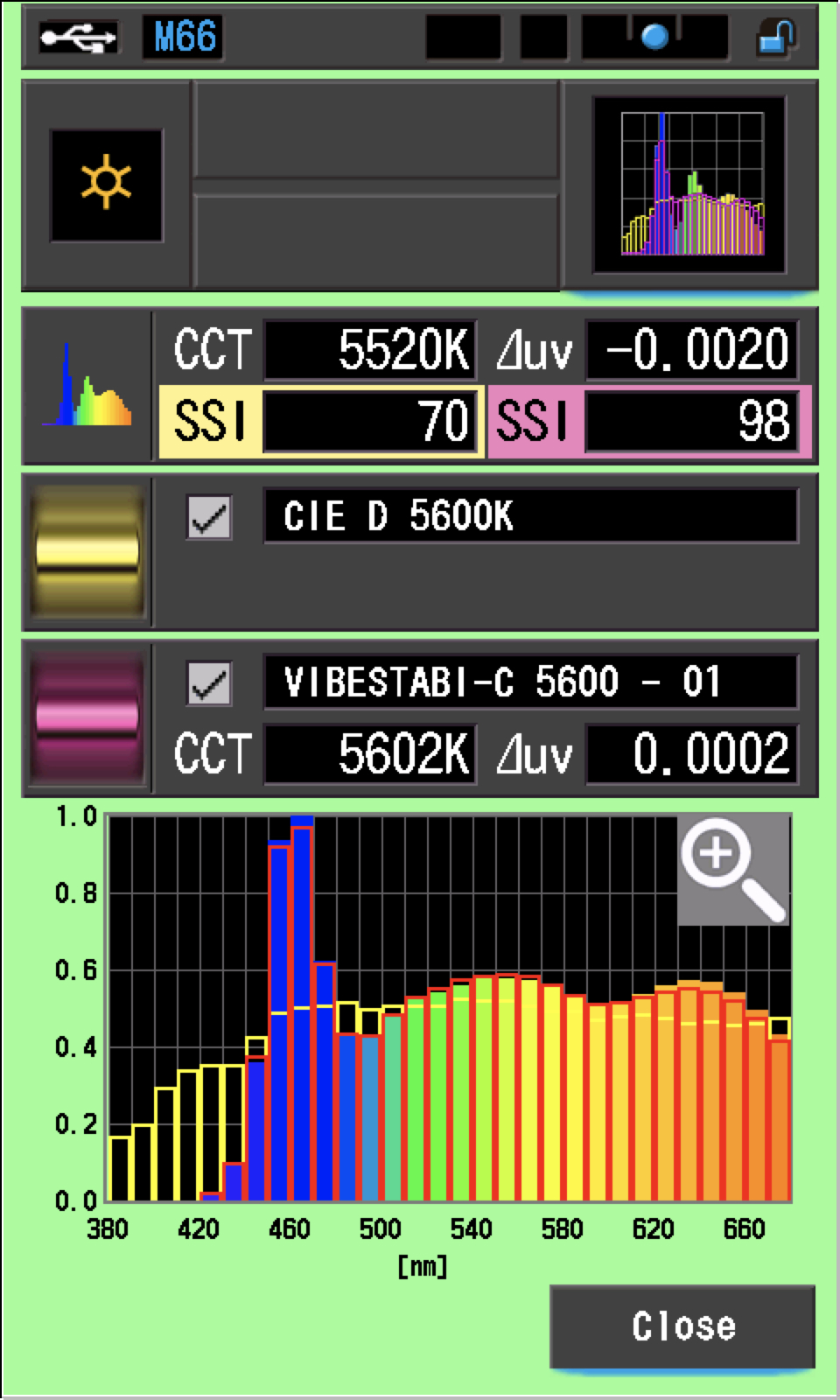
Task: Click the USB connection icon
Action: pos(77,38)
